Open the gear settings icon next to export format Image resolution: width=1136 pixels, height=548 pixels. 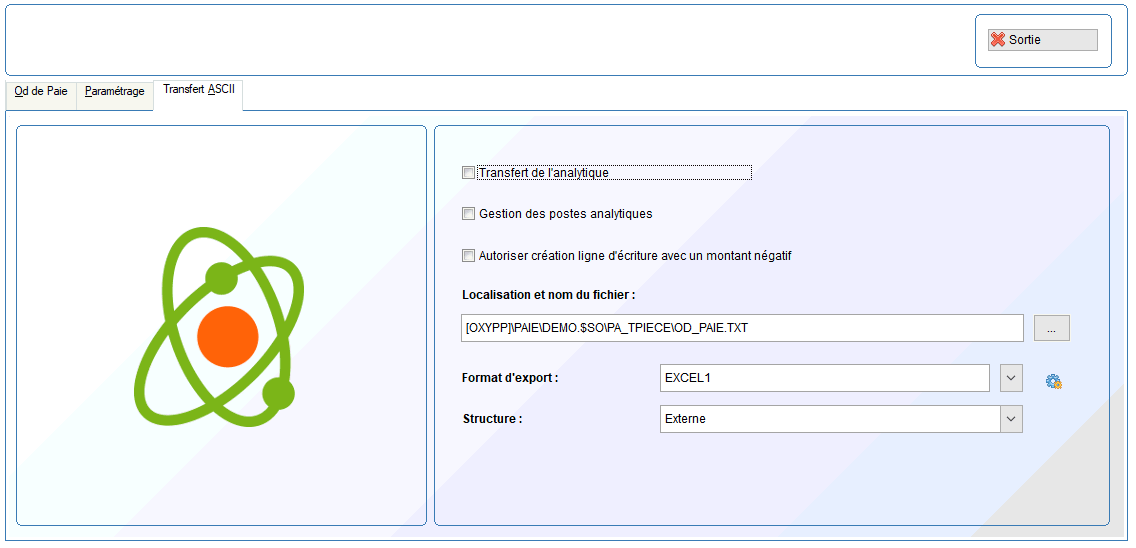tap(1053, 381)
